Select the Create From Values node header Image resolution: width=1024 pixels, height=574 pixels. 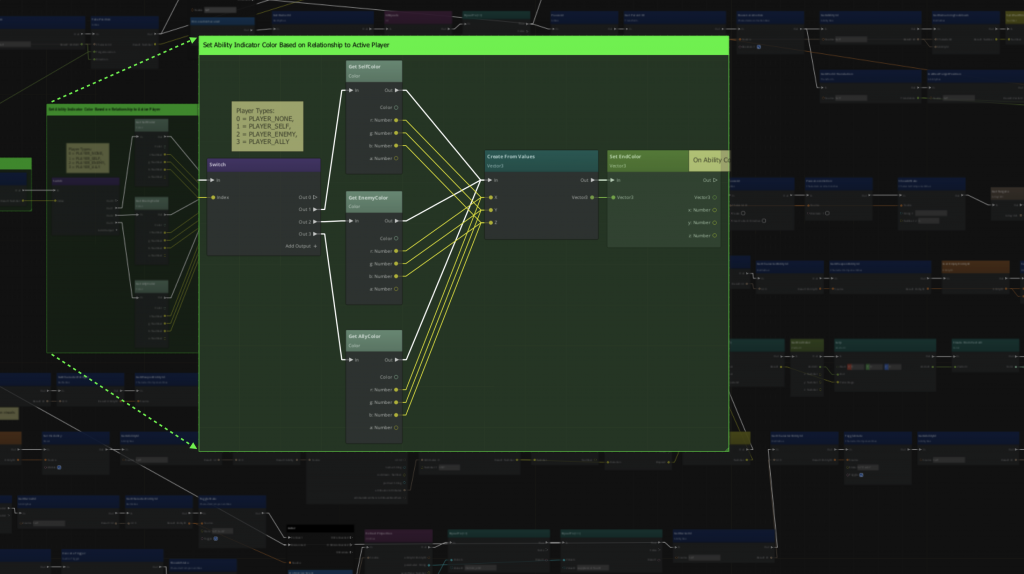coord(541,161)
